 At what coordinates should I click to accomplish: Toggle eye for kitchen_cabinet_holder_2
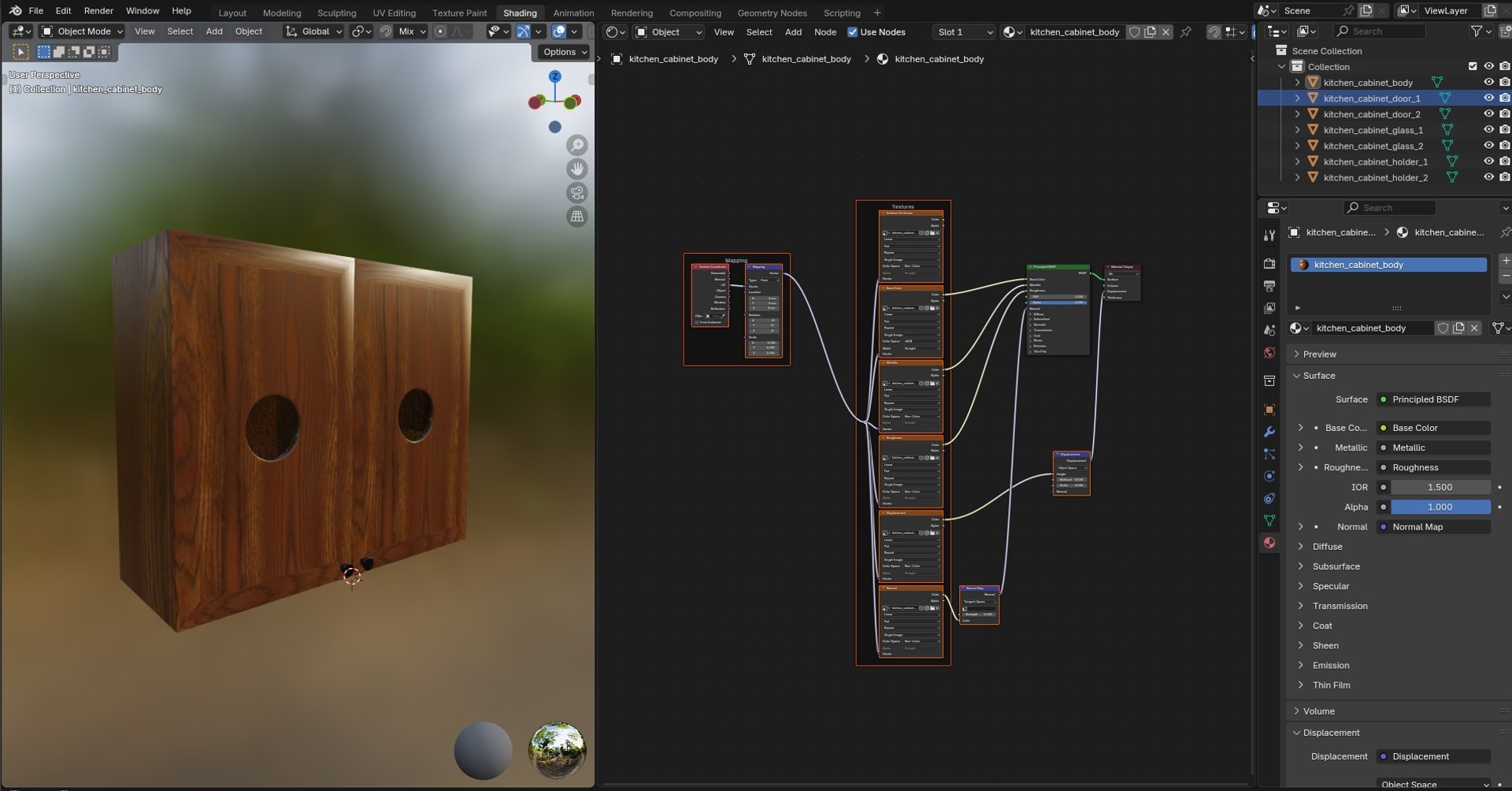[x=1488, y=177]
